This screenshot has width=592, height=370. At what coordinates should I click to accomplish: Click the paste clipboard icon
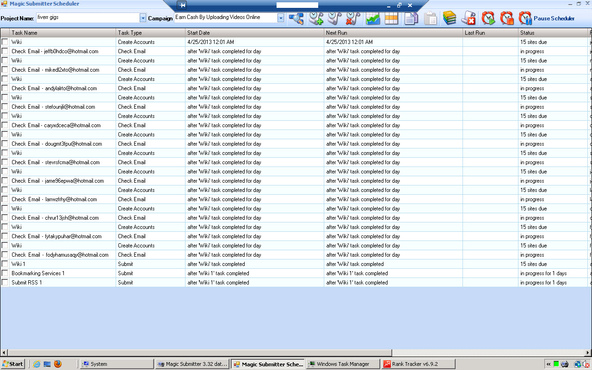(430, 18)
